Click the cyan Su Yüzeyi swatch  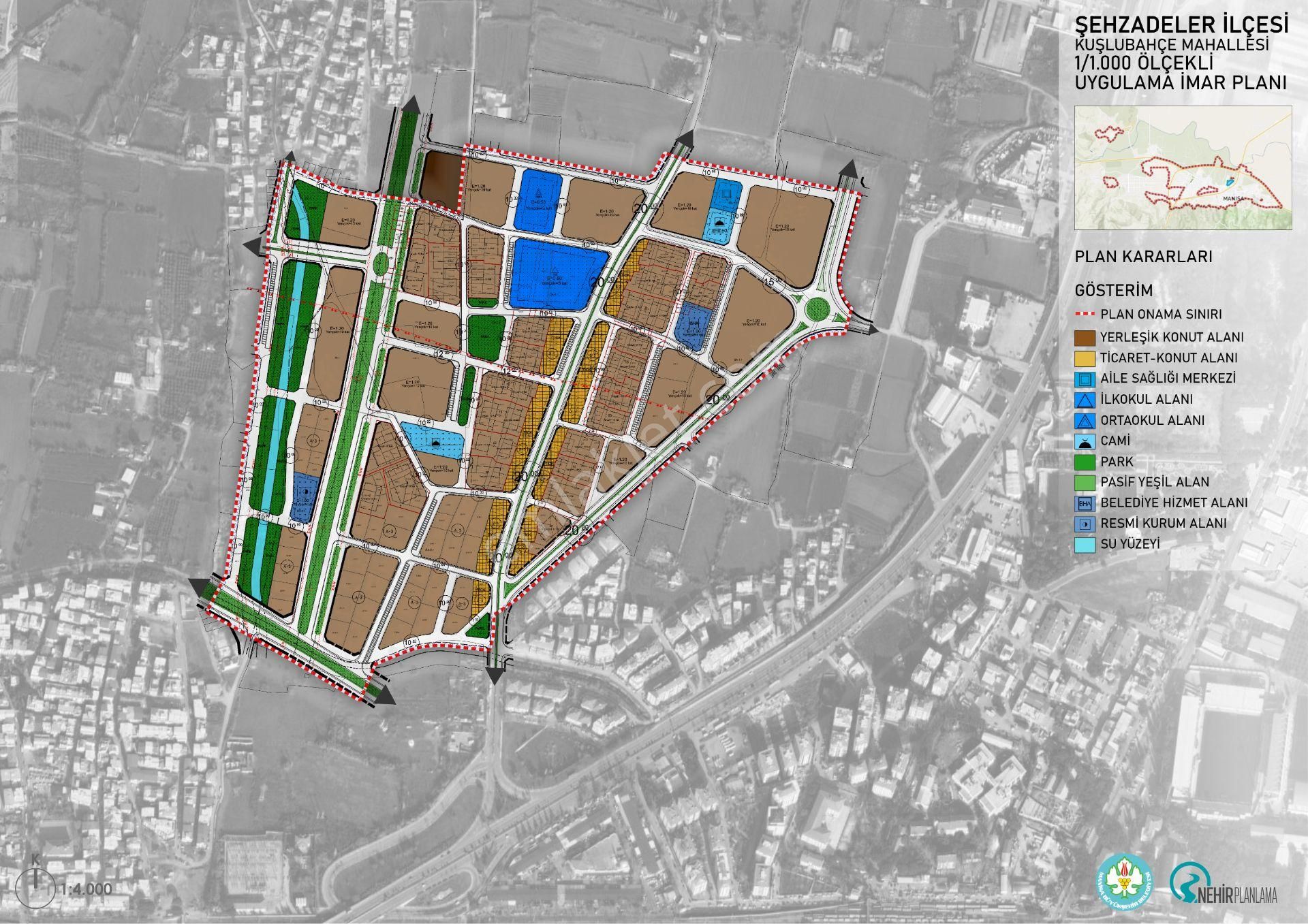click(1085, 545)
